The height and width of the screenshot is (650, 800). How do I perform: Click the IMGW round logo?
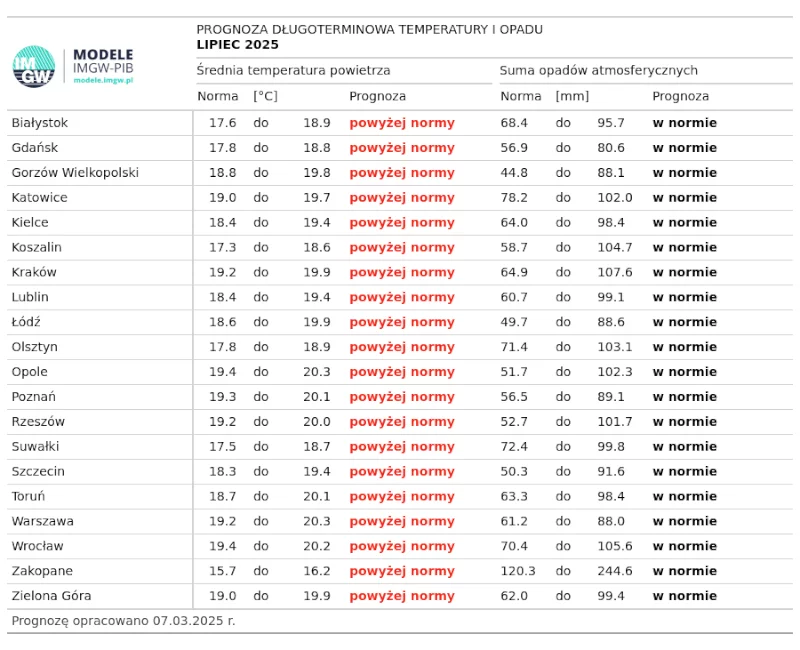coord(34,67)
